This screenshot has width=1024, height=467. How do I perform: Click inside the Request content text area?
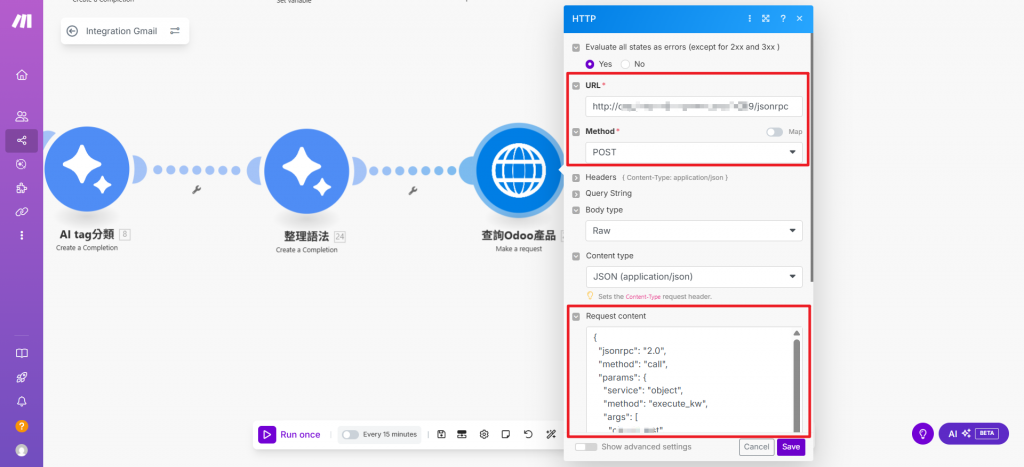(x=688, y=380)
